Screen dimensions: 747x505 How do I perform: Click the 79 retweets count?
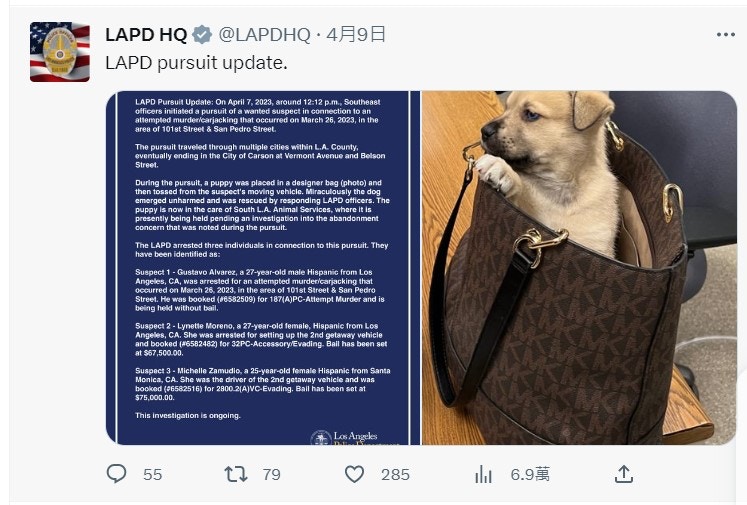point(272,475)
